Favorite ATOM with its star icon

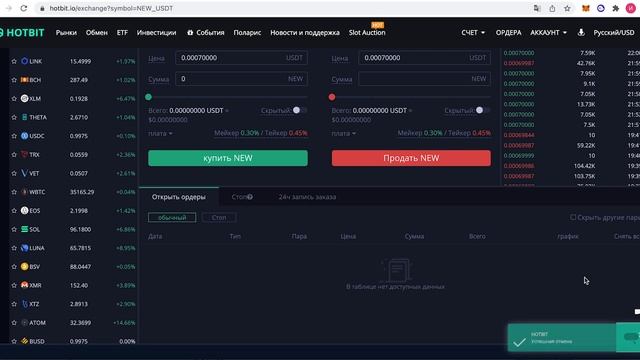(x=14, y=323)
